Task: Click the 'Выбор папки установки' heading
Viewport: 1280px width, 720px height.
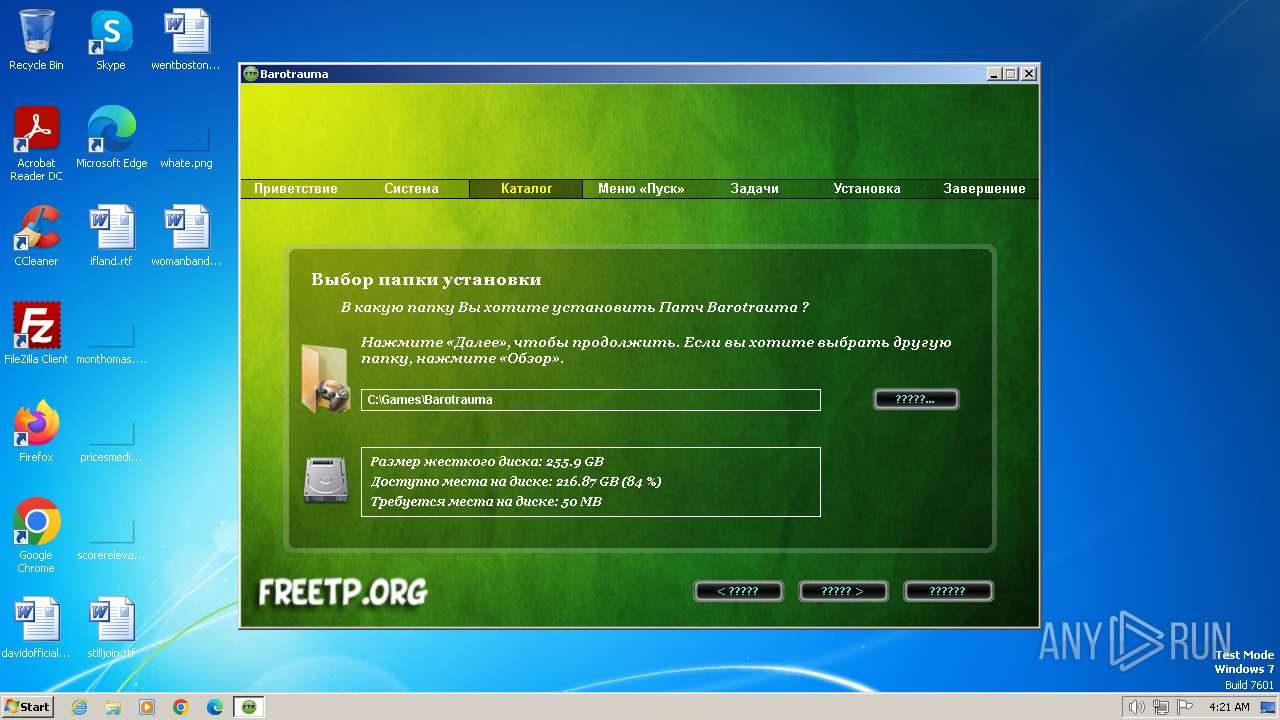Action: (426, 280)
